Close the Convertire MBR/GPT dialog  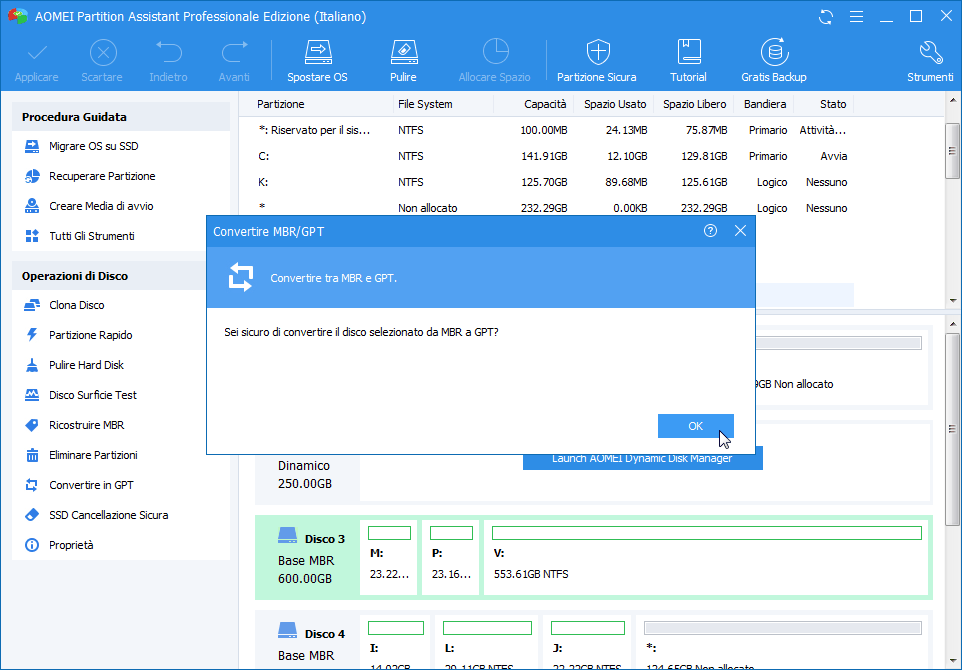pyautogui.click(x=741, y=231)
